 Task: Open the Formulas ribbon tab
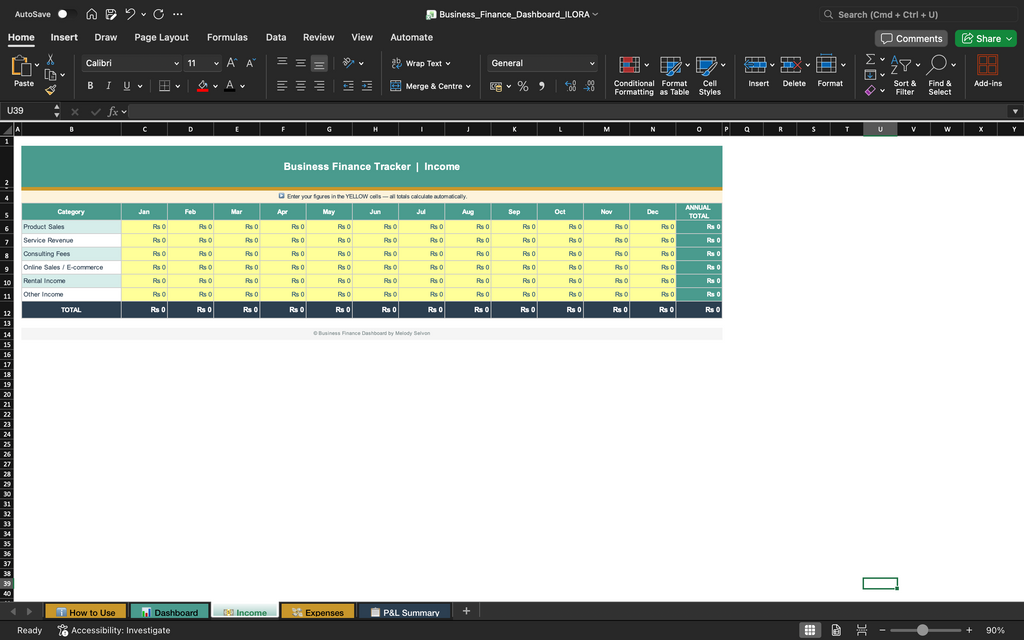pos(227,37)
